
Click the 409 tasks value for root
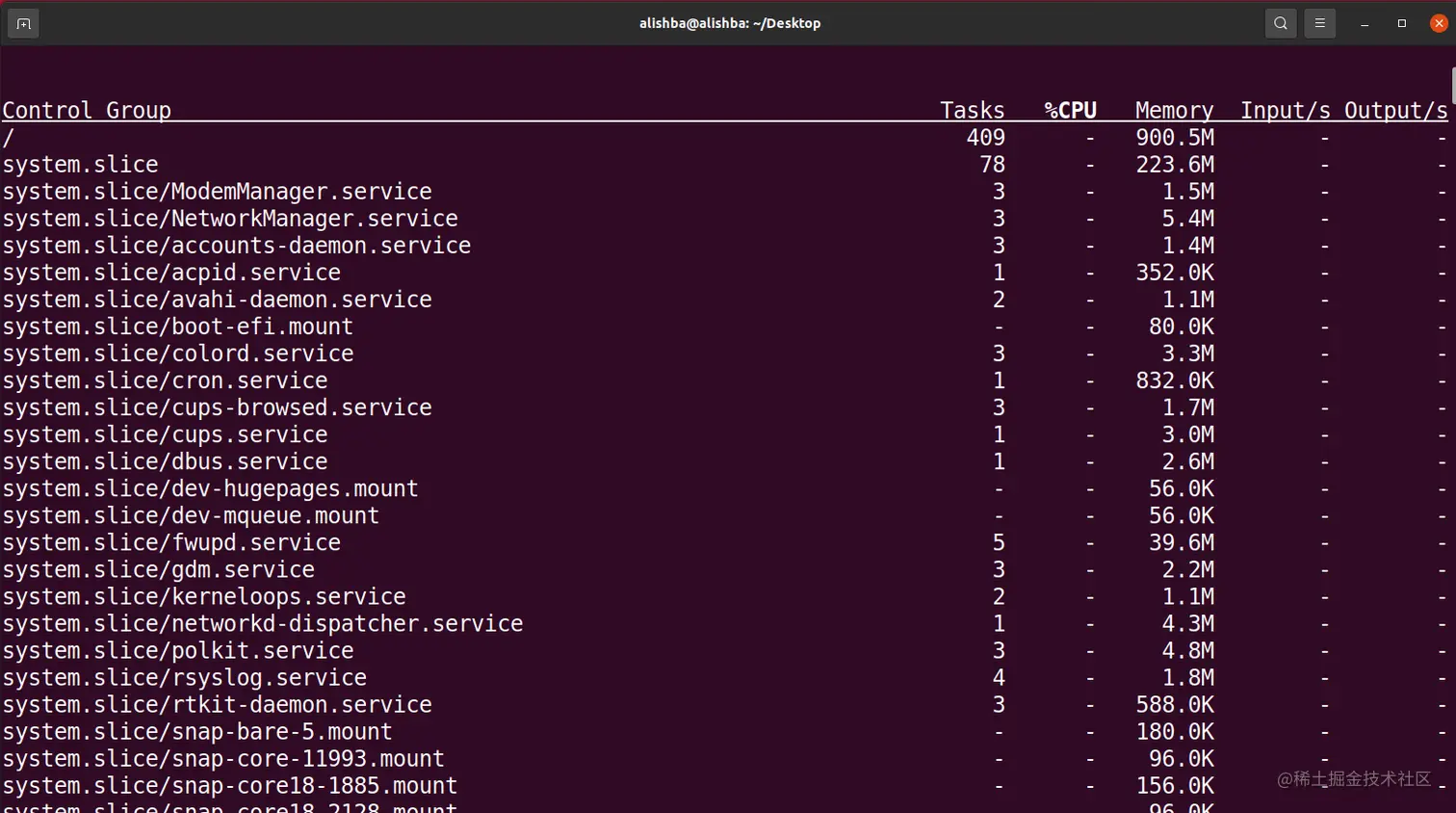(x=985, y=138)
